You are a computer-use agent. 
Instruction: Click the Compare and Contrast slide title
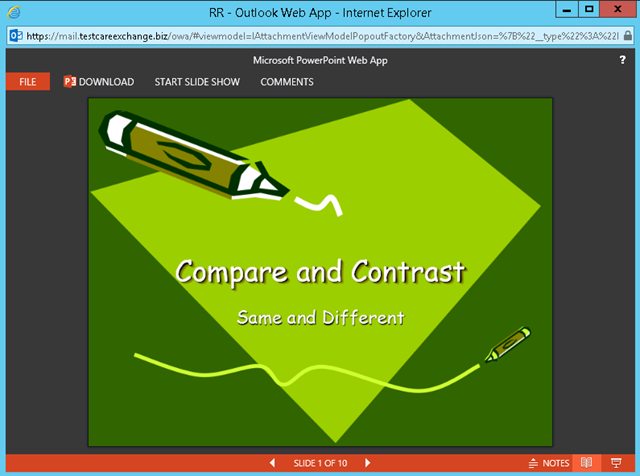(320, 272)
